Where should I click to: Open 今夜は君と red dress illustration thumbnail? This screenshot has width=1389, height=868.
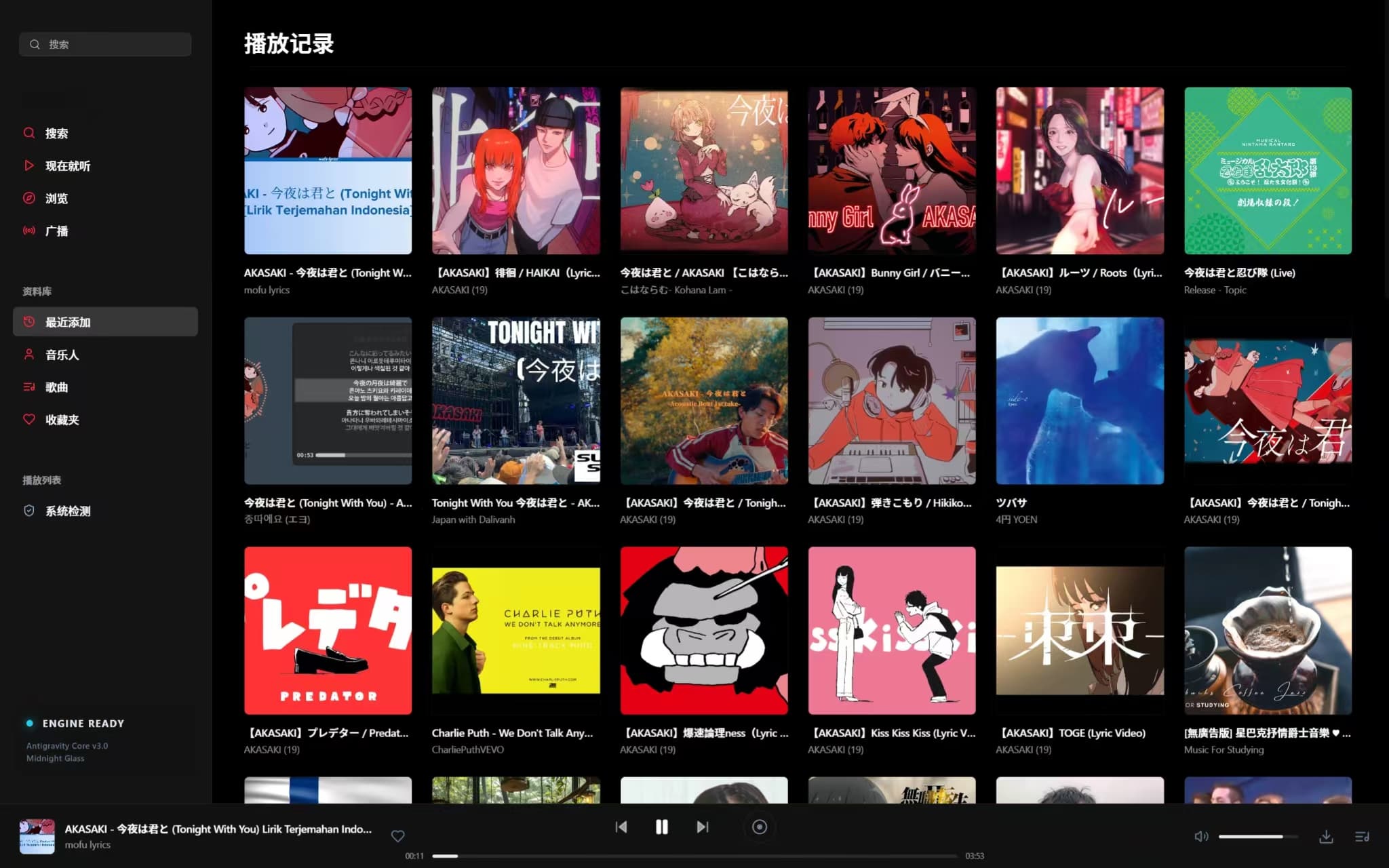1268,400
